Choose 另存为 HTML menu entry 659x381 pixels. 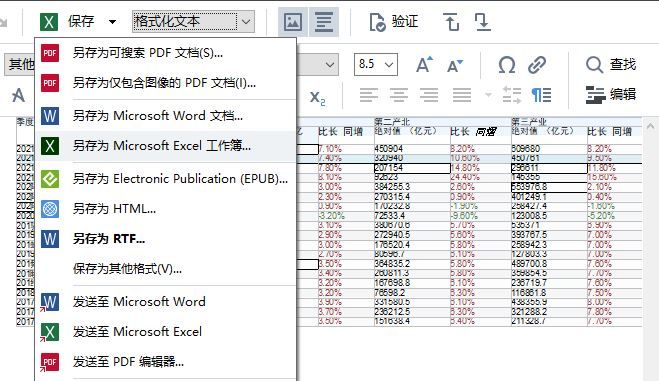pos(166,209)
